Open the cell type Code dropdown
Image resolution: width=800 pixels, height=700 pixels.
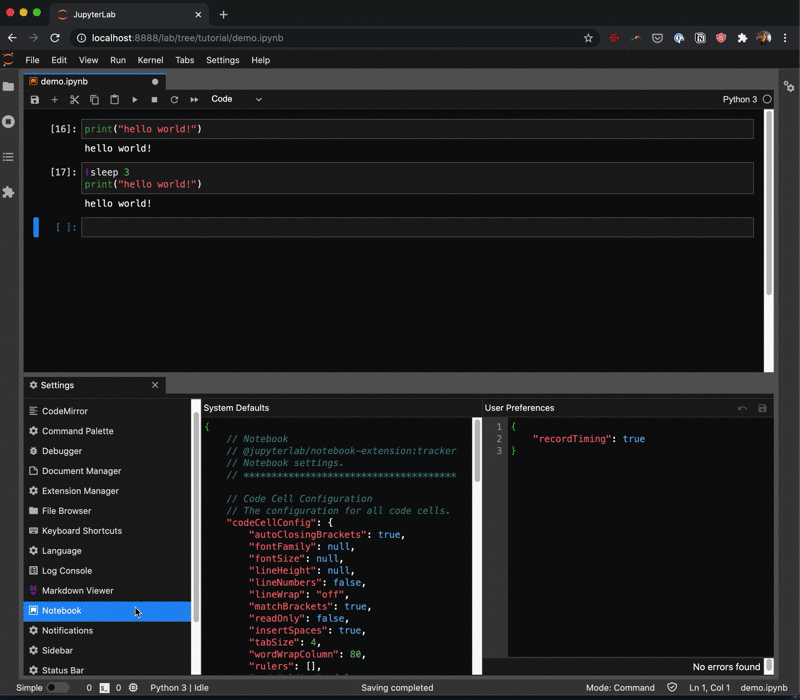coord(236,100)
